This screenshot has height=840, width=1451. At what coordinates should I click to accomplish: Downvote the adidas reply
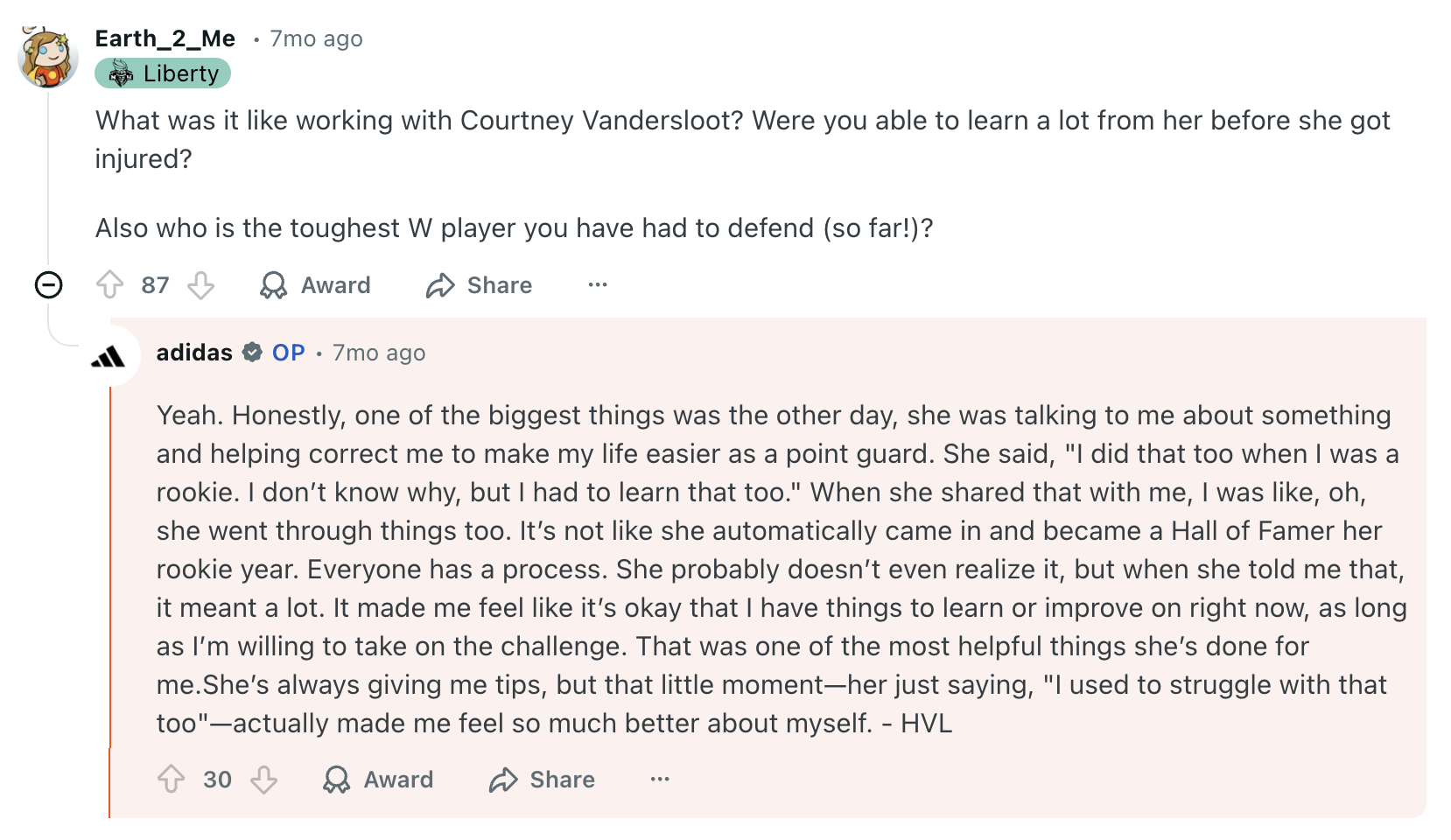(x=263, y=780)
